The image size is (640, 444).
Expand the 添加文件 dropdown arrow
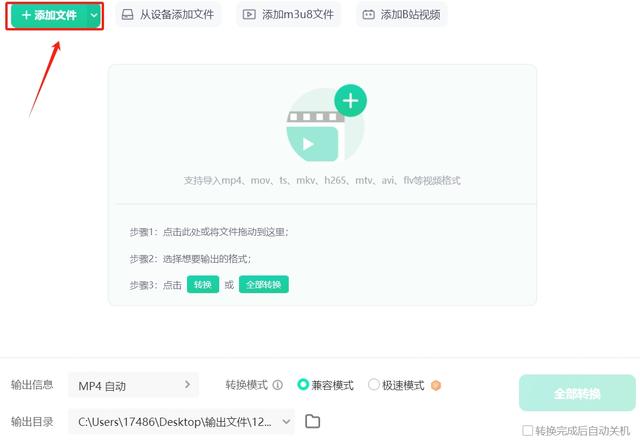[x=94, y=16]
